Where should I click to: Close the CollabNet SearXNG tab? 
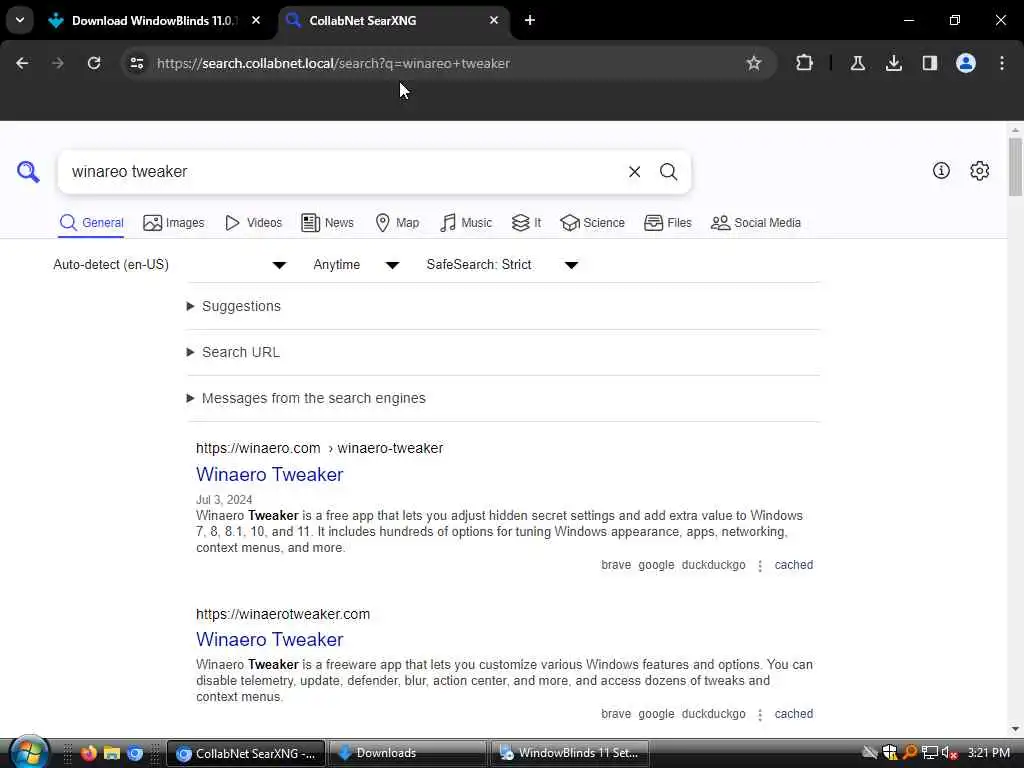pyautogui.click(x=494, y=20)
